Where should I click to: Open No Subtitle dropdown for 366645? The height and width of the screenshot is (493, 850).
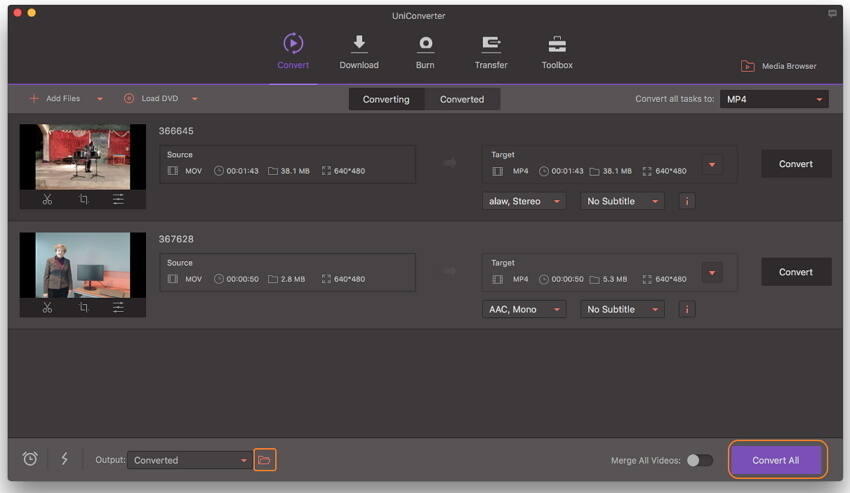pyautogui.click(x=622, y=201)
